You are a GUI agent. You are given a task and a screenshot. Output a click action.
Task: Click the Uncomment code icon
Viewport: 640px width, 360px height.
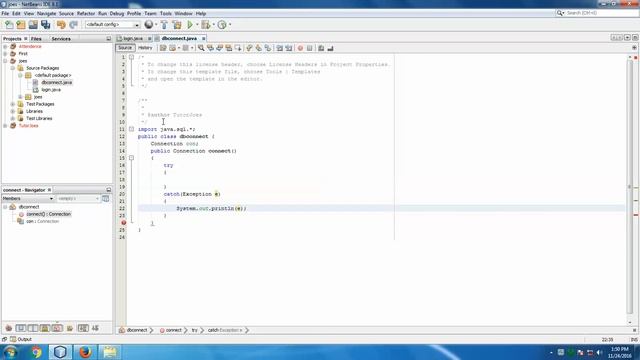(x=330, y=48)
